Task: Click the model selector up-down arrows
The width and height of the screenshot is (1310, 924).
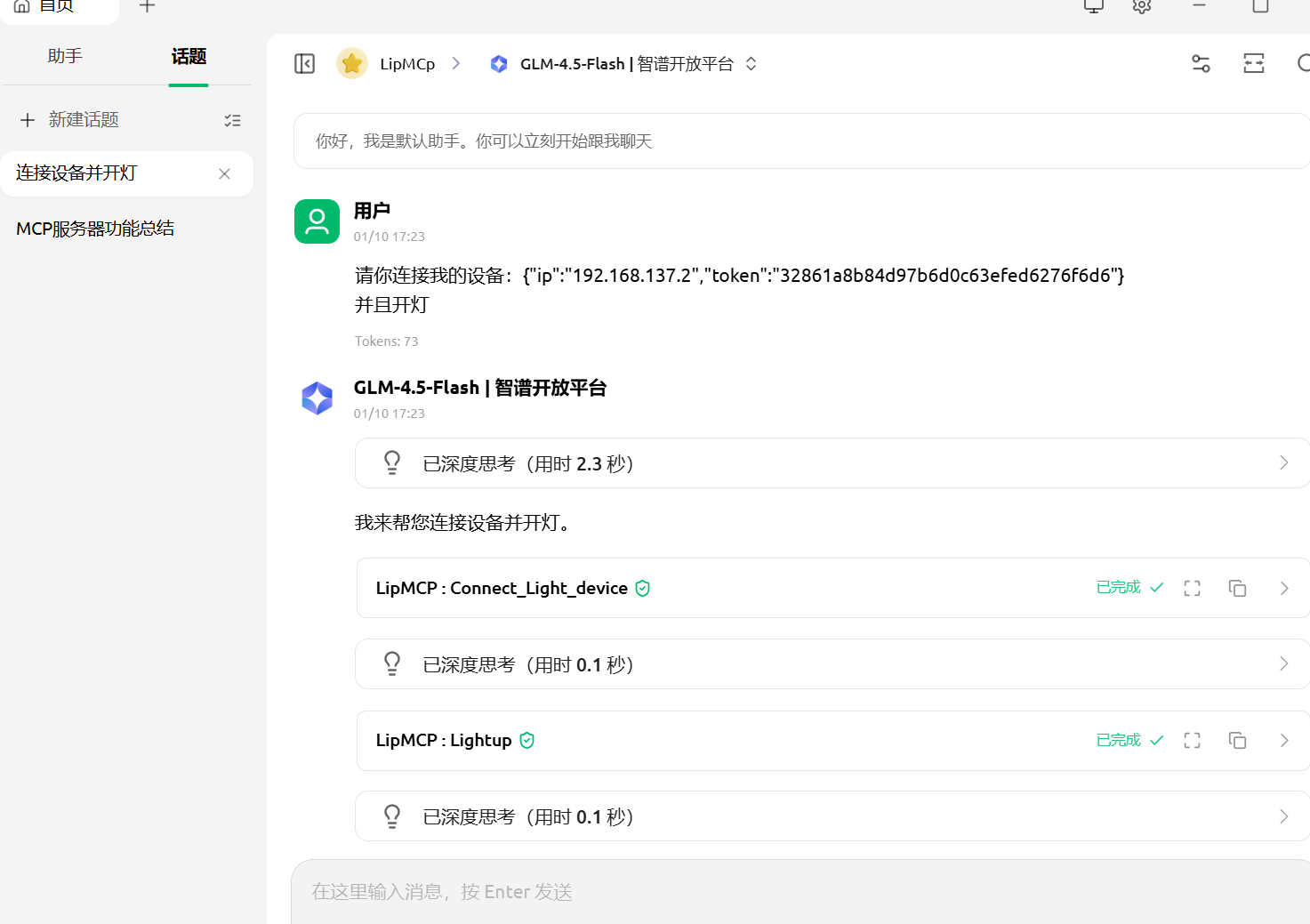Action: (751, 64)
